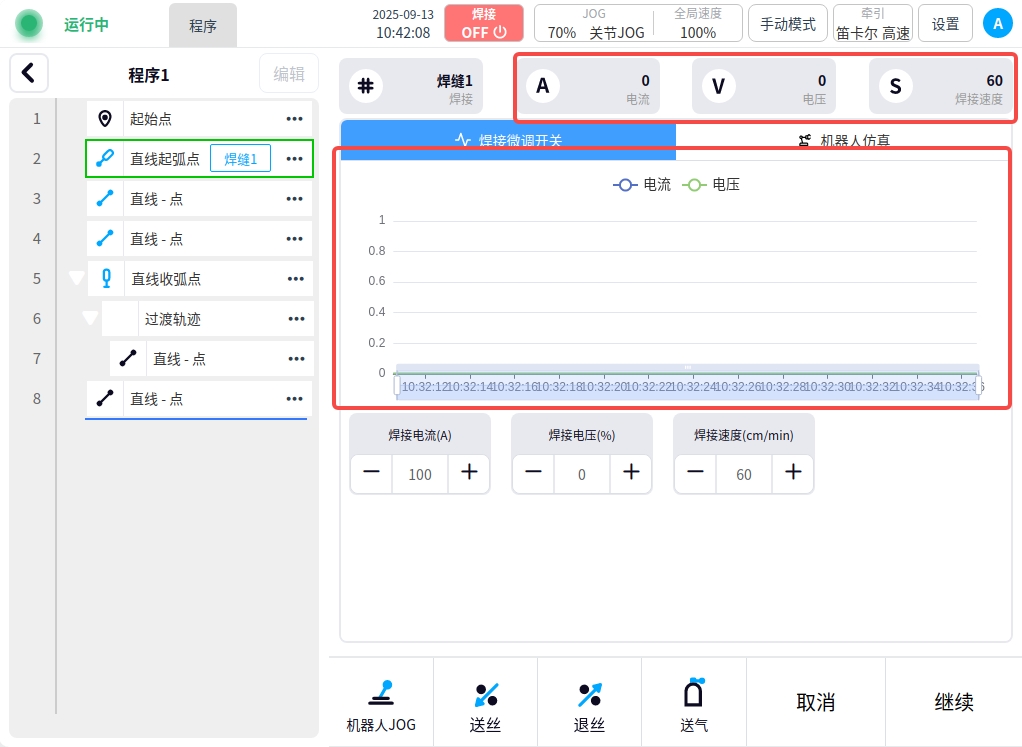Switch to the 机器人仿真 tab
The width and height of the screenshot is (1022, 747).
844,141
